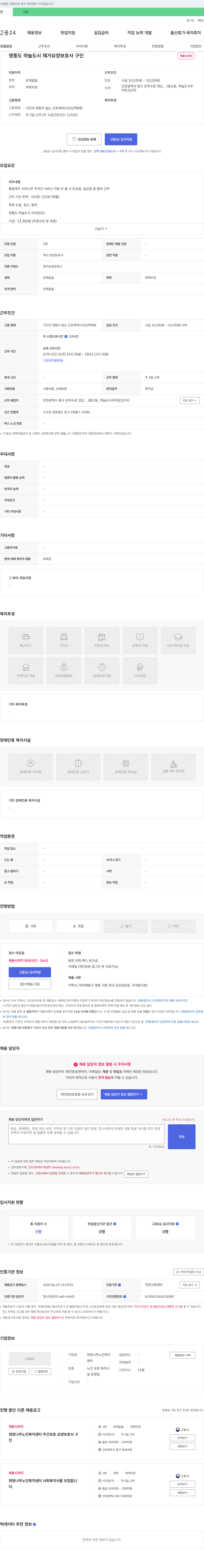The height and width of the screenshot is (1568, 204).
Task: Add company with 관심기업 button
Action: point(19,1371)
